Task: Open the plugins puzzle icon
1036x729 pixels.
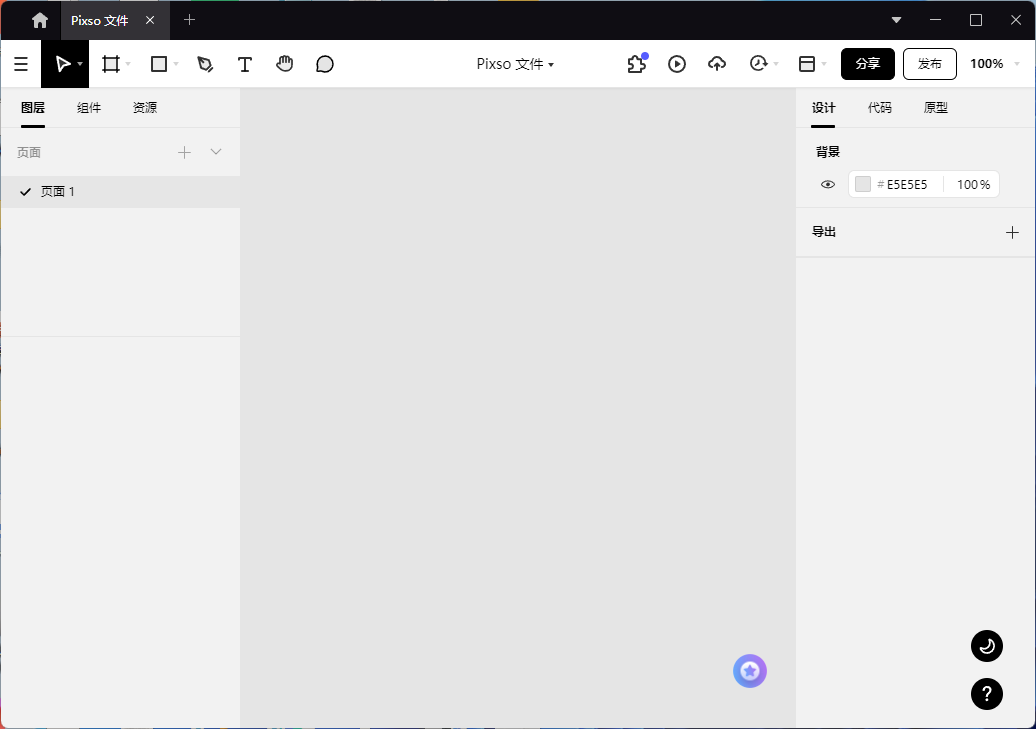Action: coord(636,64)
